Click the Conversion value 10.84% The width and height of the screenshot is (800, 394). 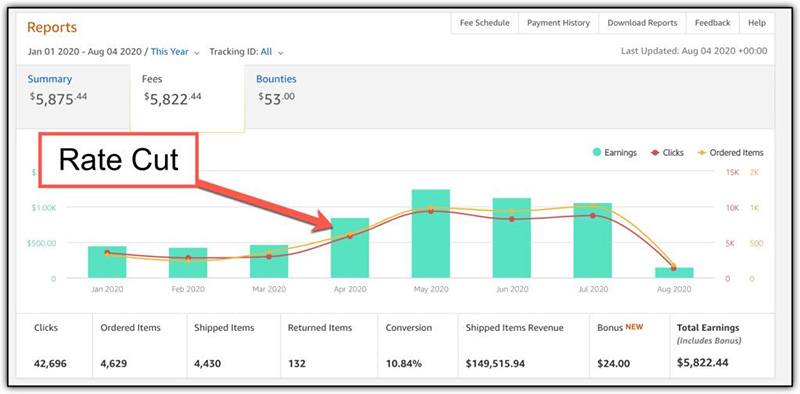click(404, 364)
